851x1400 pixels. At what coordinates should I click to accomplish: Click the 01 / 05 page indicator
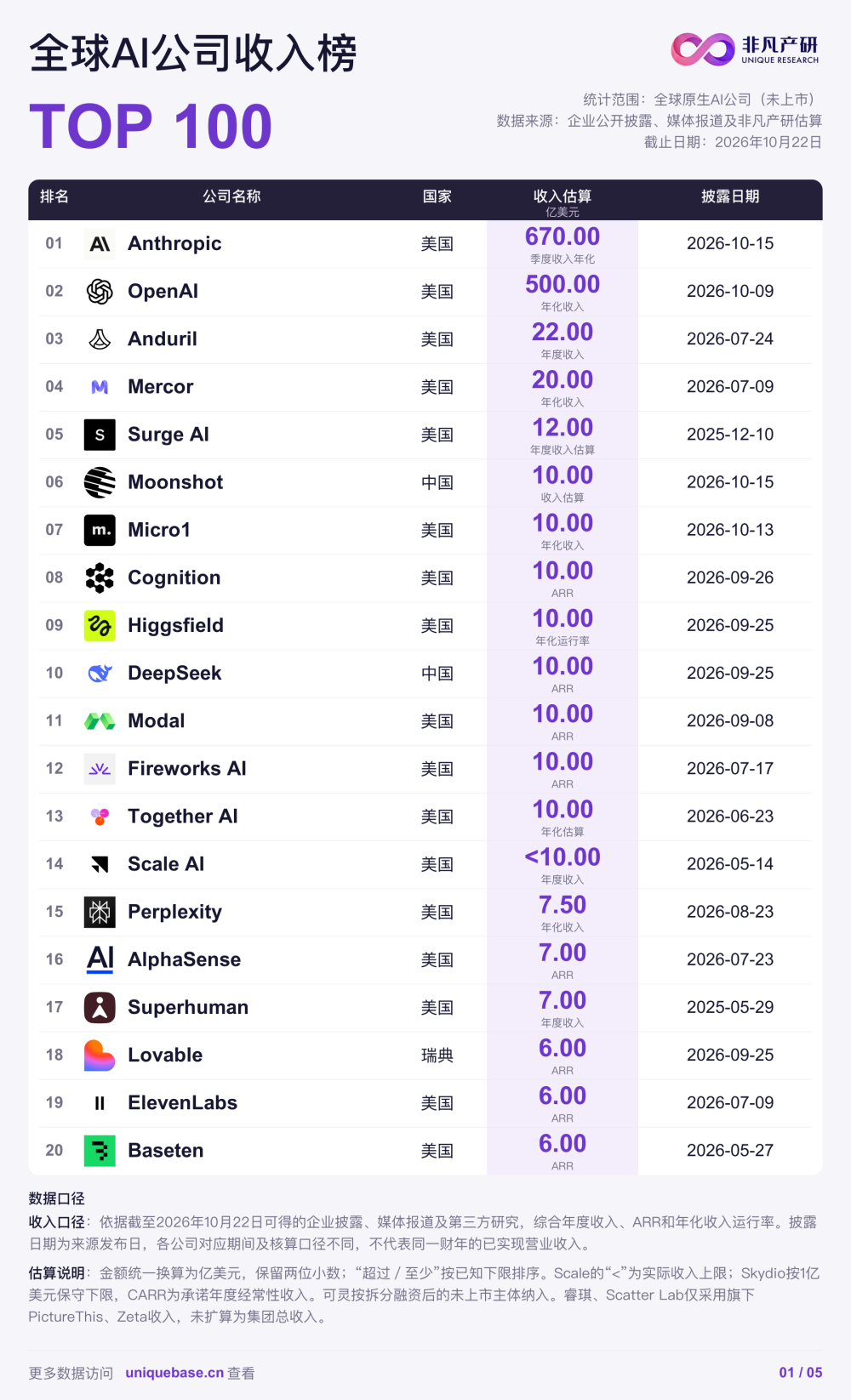(801, 1372)
